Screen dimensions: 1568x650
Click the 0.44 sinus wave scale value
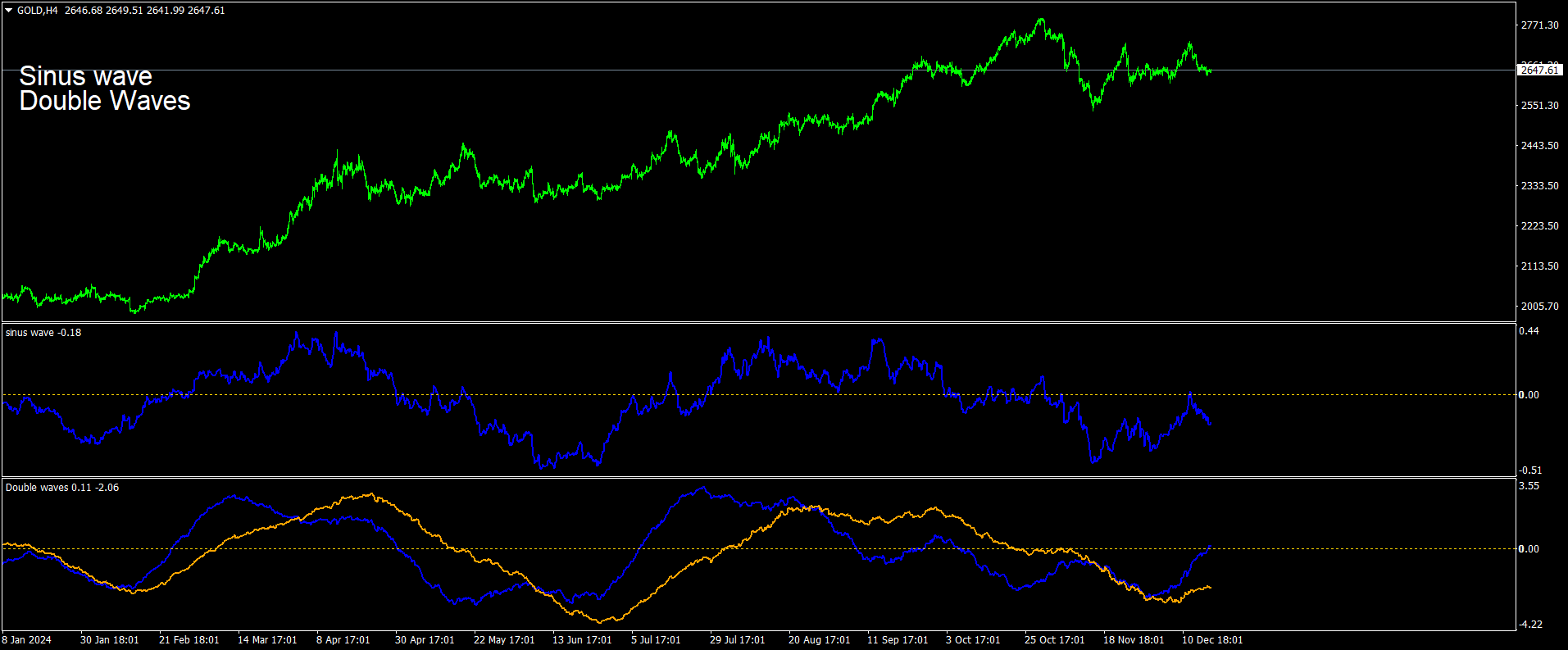[x=1529, y=331]
